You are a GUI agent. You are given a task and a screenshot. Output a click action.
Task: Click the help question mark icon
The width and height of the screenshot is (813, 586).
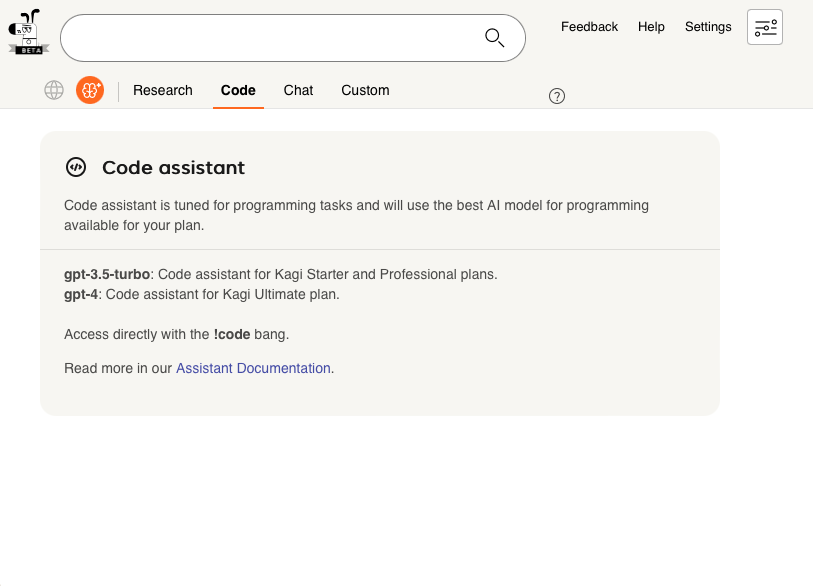click(556, 96)
